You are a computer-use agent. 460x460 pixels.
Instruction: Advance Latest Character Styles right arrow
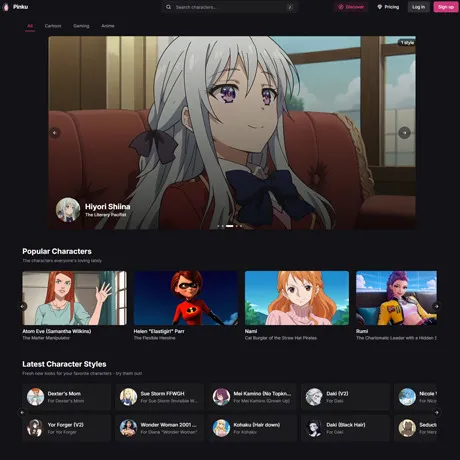pyautogui.click(x=437, y=412)
